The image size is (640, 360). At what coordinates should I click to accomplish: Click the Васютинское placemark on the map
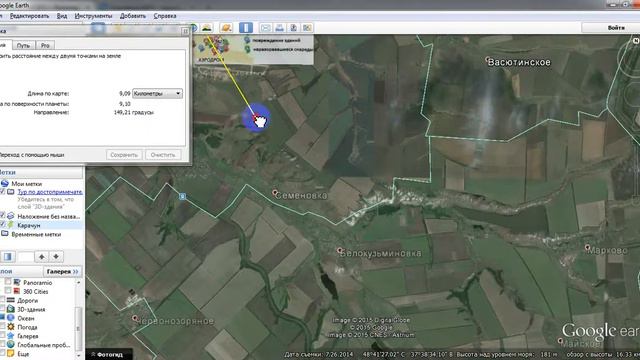[488, 60]
